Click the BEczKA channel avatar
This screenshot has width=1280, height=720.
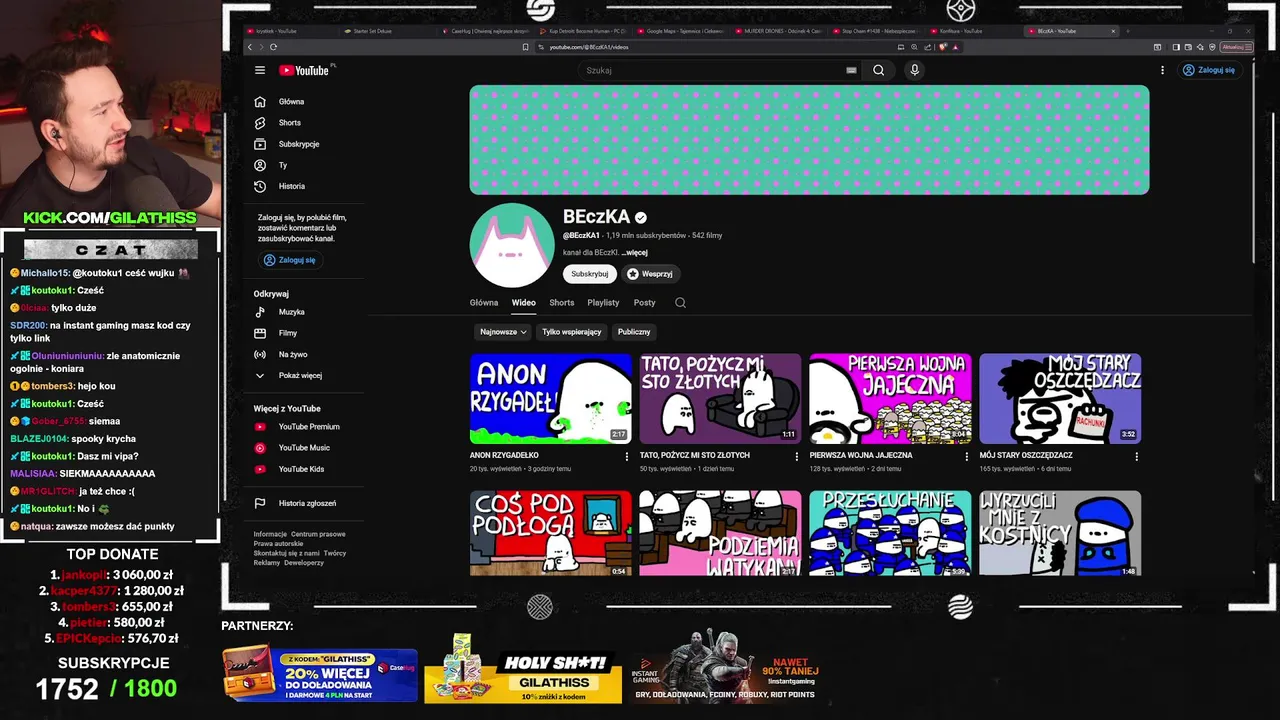tap(512, 245)
